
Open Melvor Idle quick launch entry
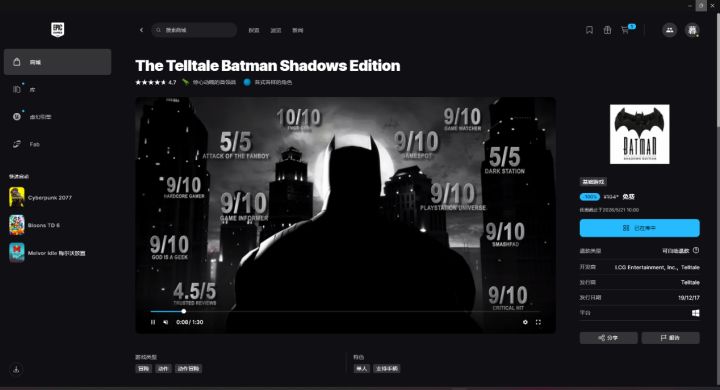[x=56, y=253]
